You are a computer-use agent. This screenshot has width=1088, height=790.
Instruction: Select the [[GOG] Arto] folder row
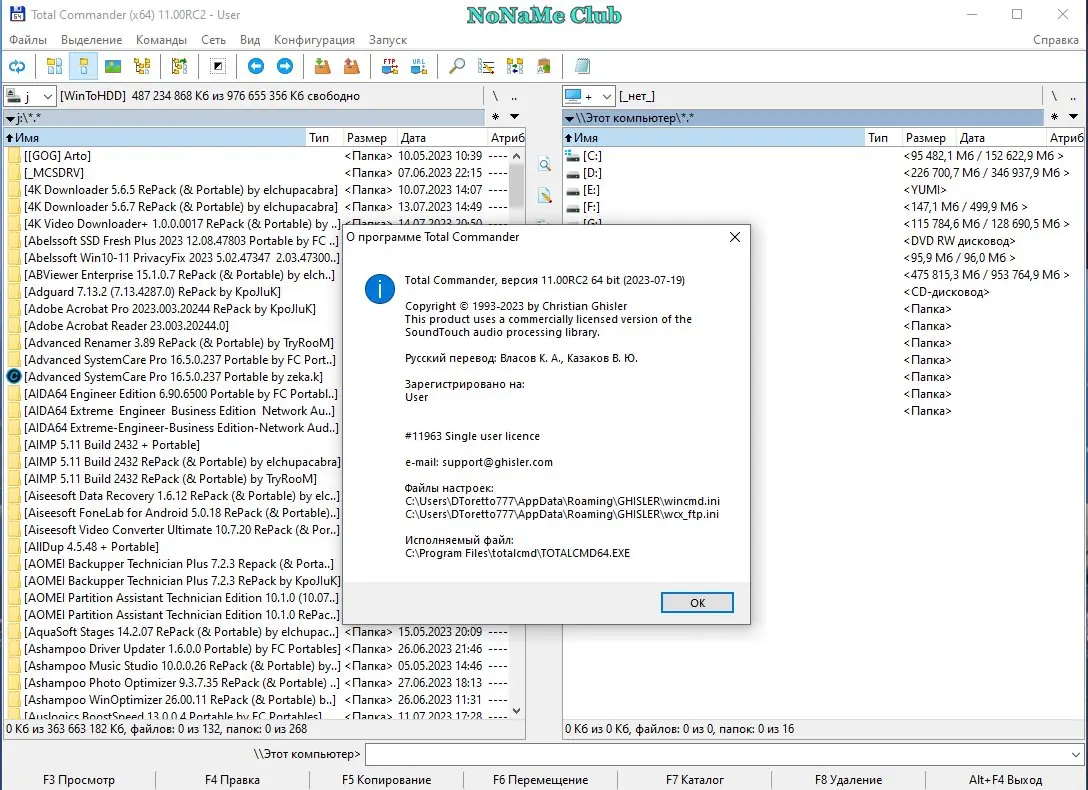[258, 155]
